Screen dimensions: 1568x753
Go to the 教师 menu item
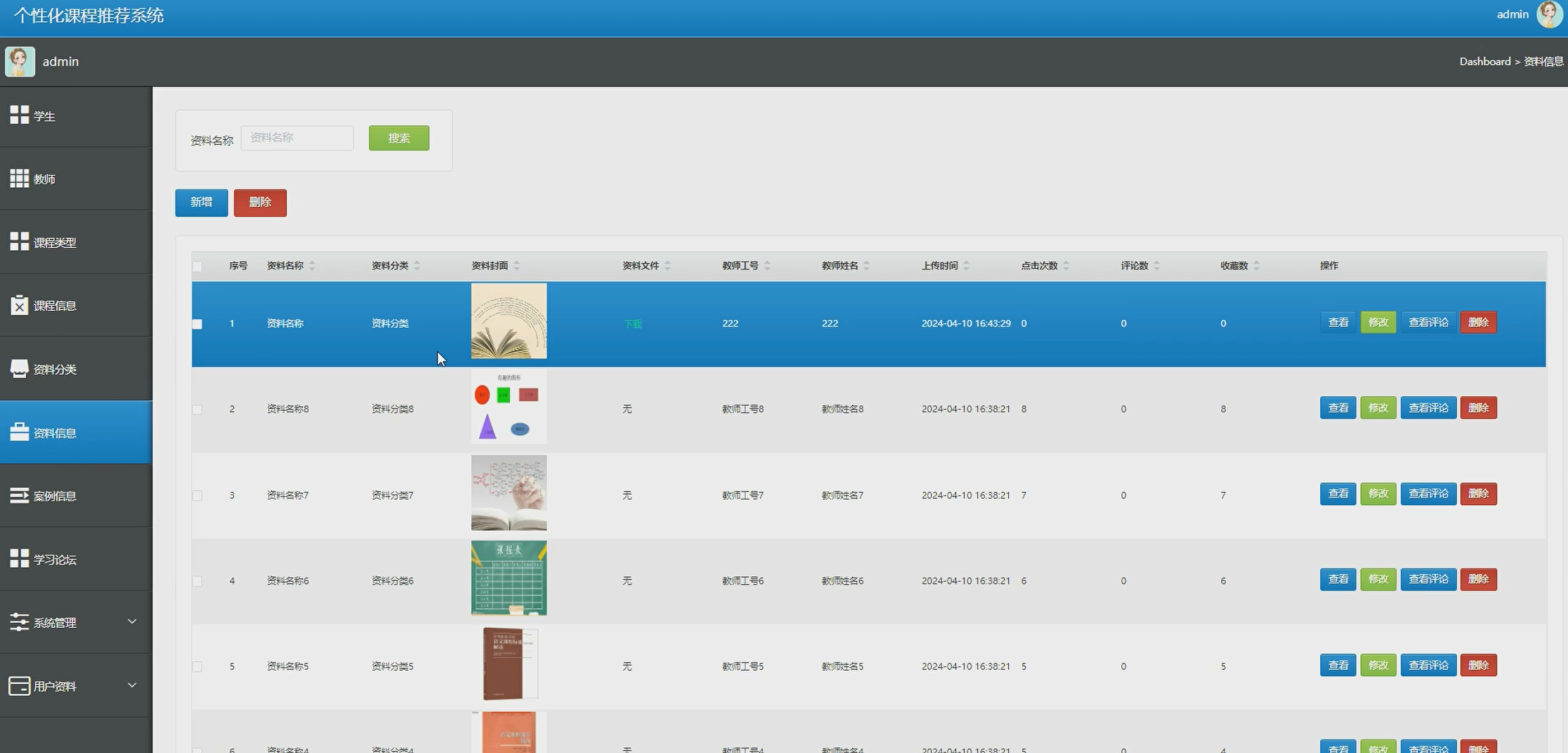(x=76, y=179)
